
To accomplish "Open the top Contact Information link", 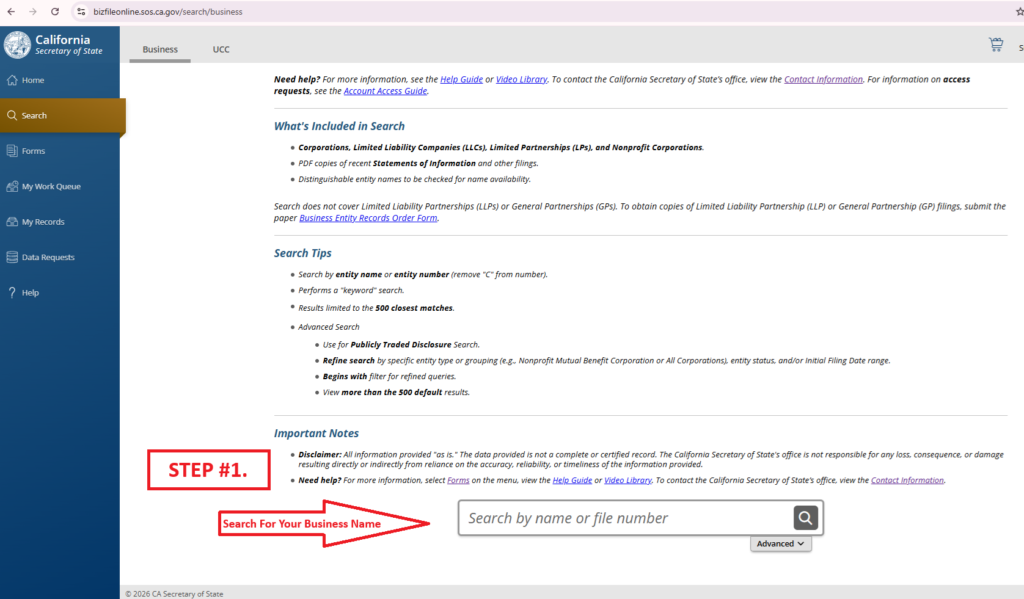I will pos(823,79).
